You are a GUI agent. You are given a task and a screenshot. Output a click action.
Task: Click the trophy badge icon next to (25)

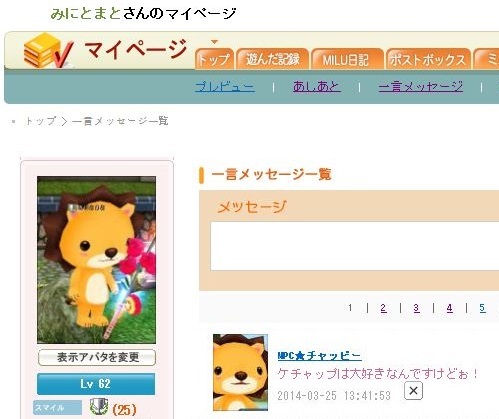99,407
